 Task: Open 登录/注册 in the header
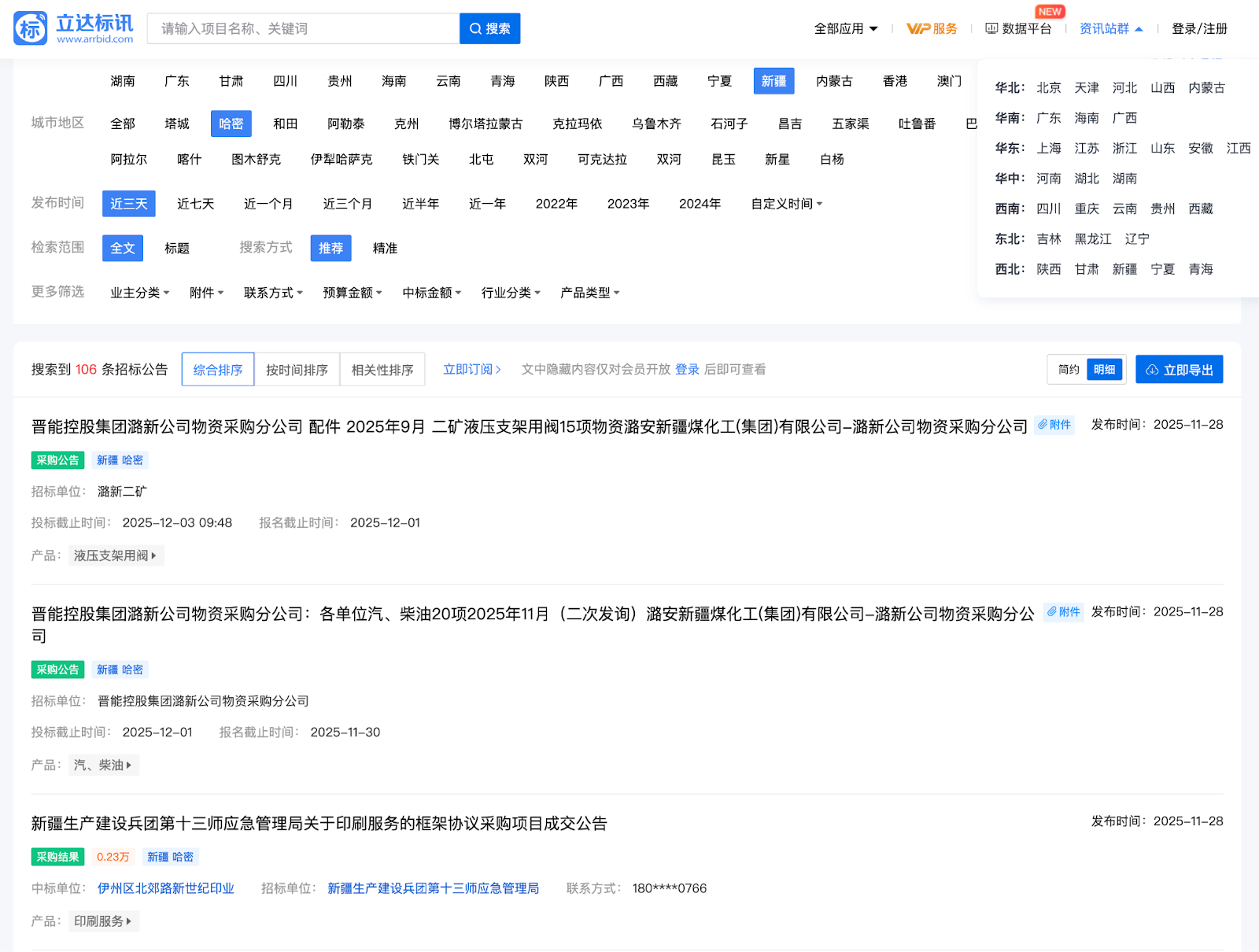pos(1199,28)
